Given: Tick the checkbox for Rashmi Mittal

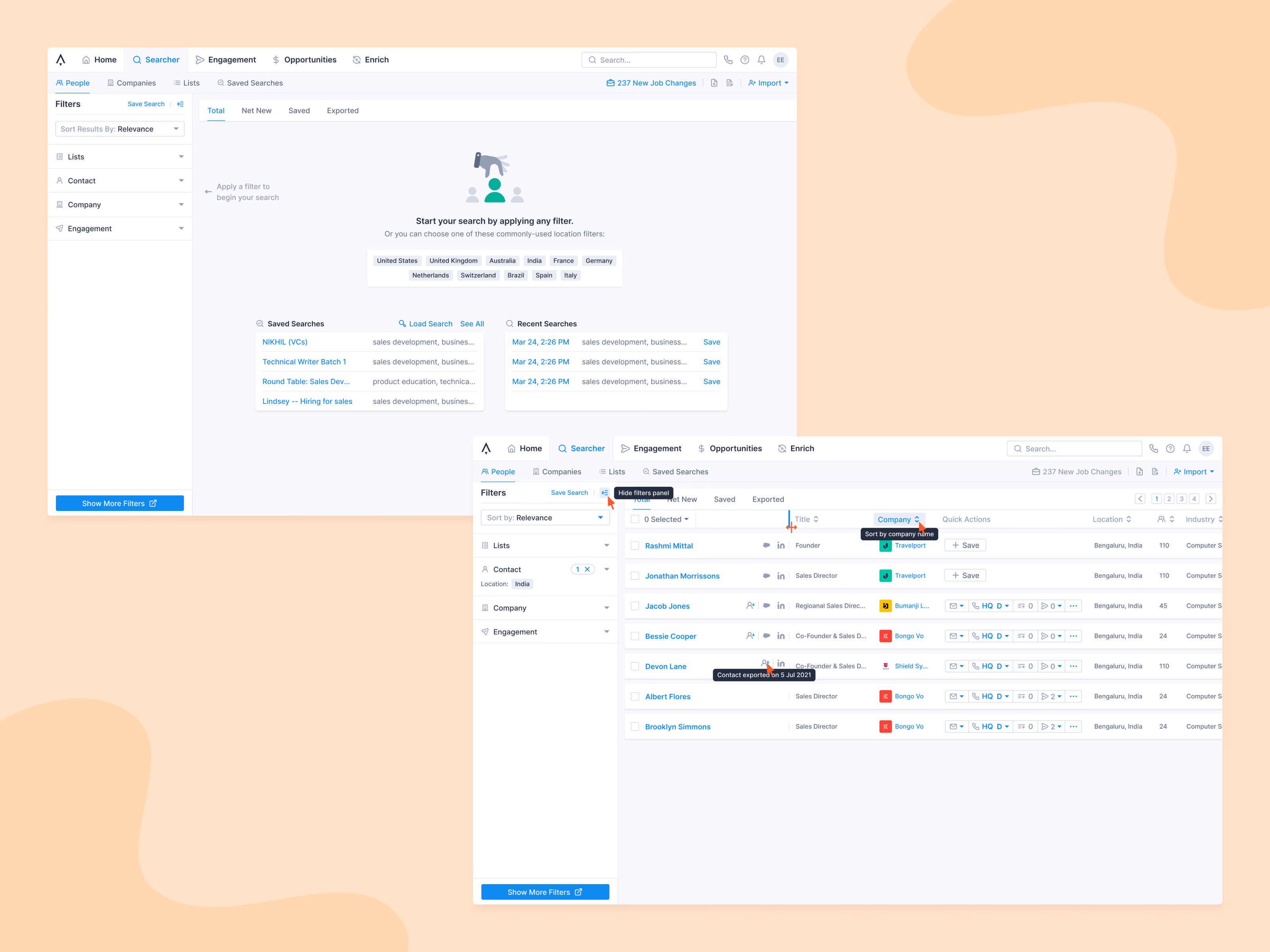Looking at the screenshot, I should [x=635, y=545].
